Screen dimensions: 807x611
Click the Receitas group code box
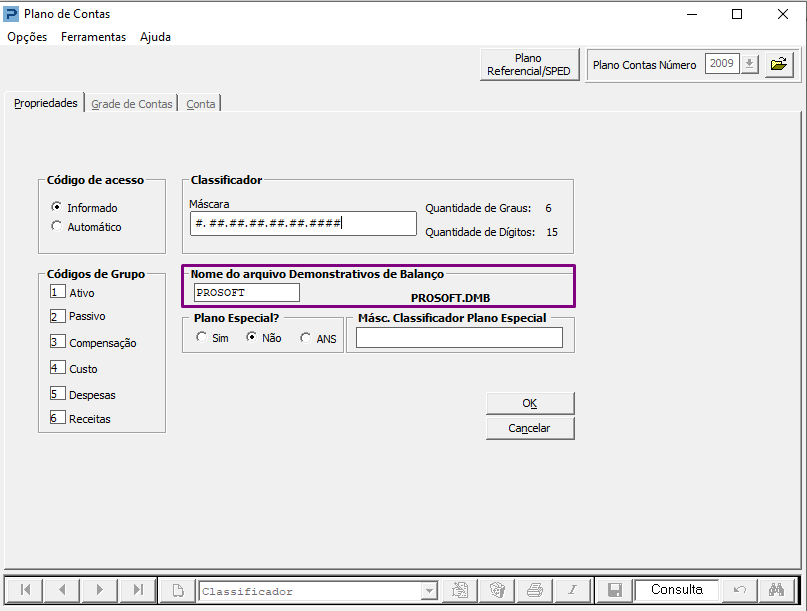click(x=57, y=417)
